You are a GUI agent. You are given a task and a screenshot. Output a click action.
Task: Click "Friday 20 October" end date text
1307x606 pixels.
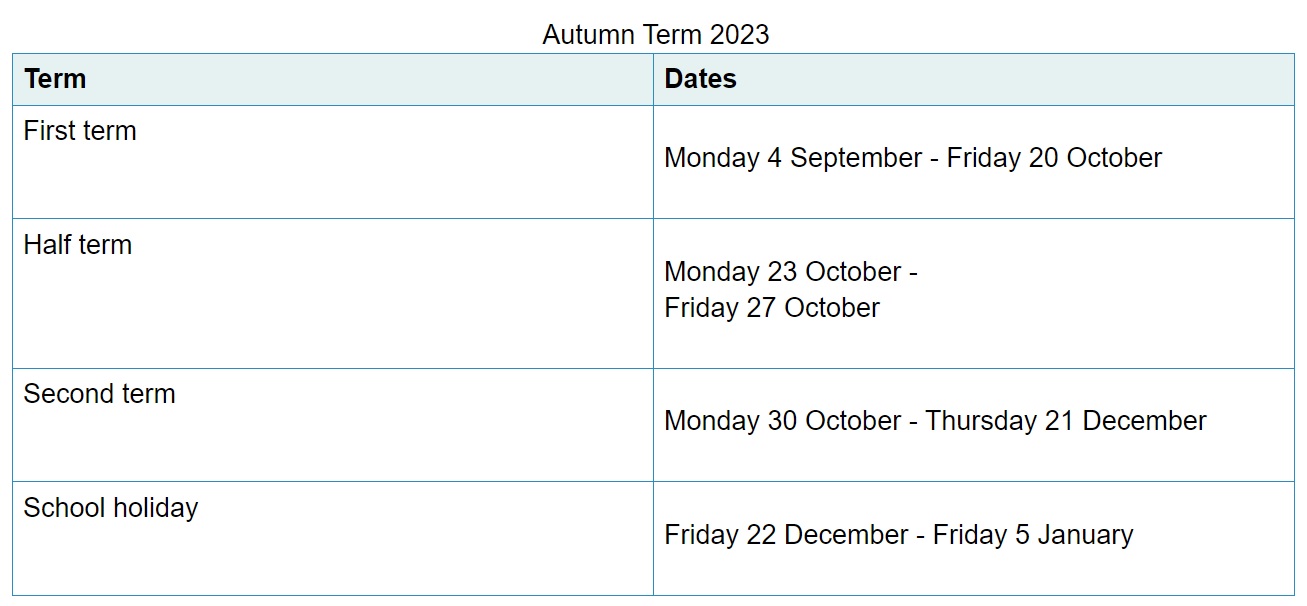click(x=1054, y=158)
